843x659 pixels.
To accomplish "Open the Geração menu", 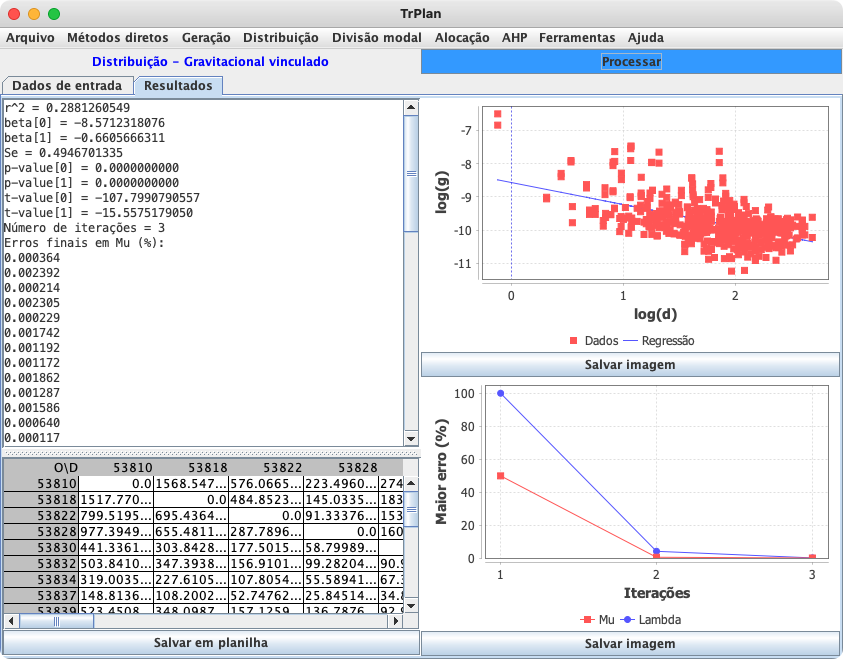I will click(206, 38).
